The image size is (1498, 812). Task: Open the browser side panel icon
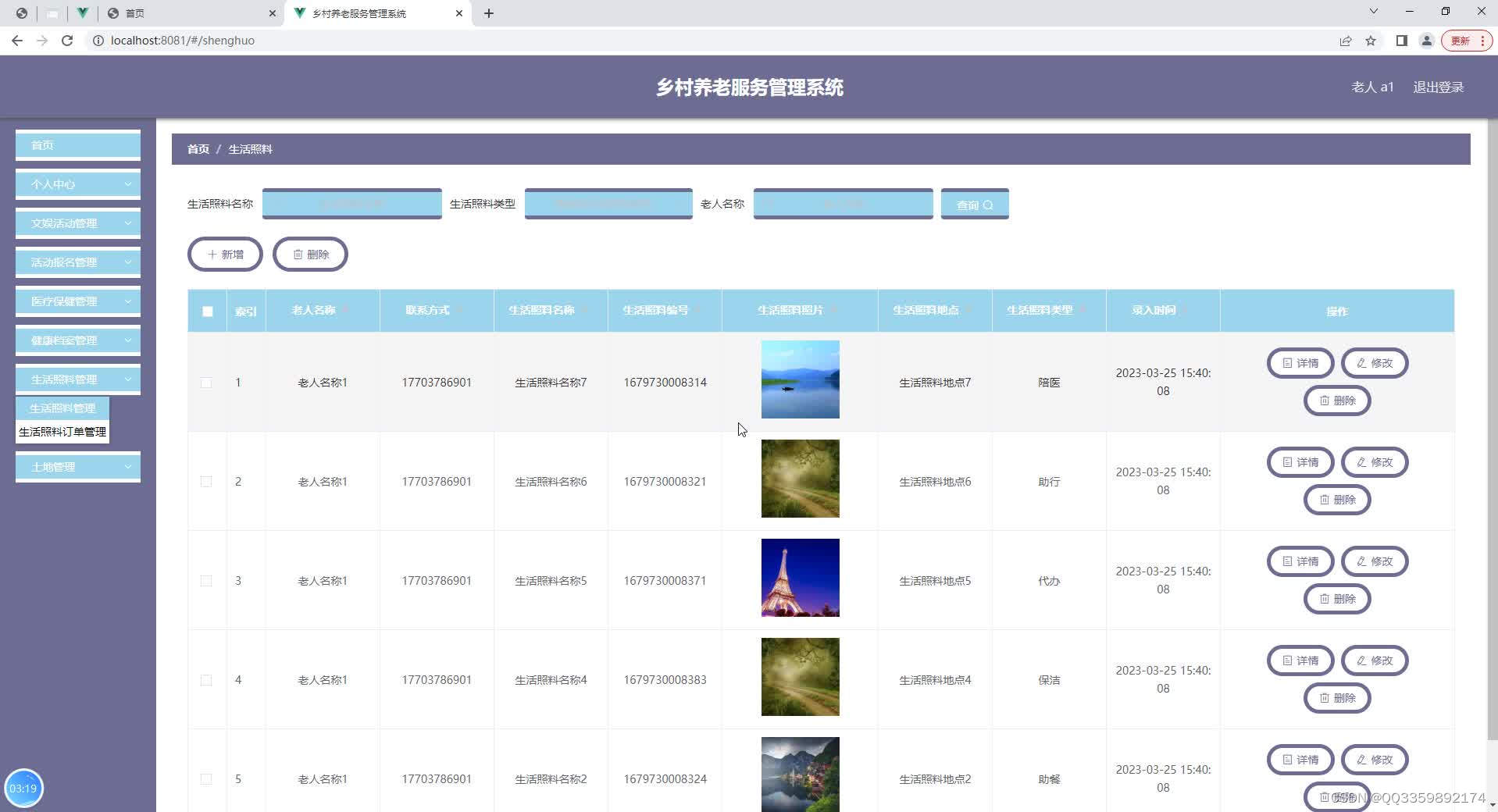click(1402, 41)
